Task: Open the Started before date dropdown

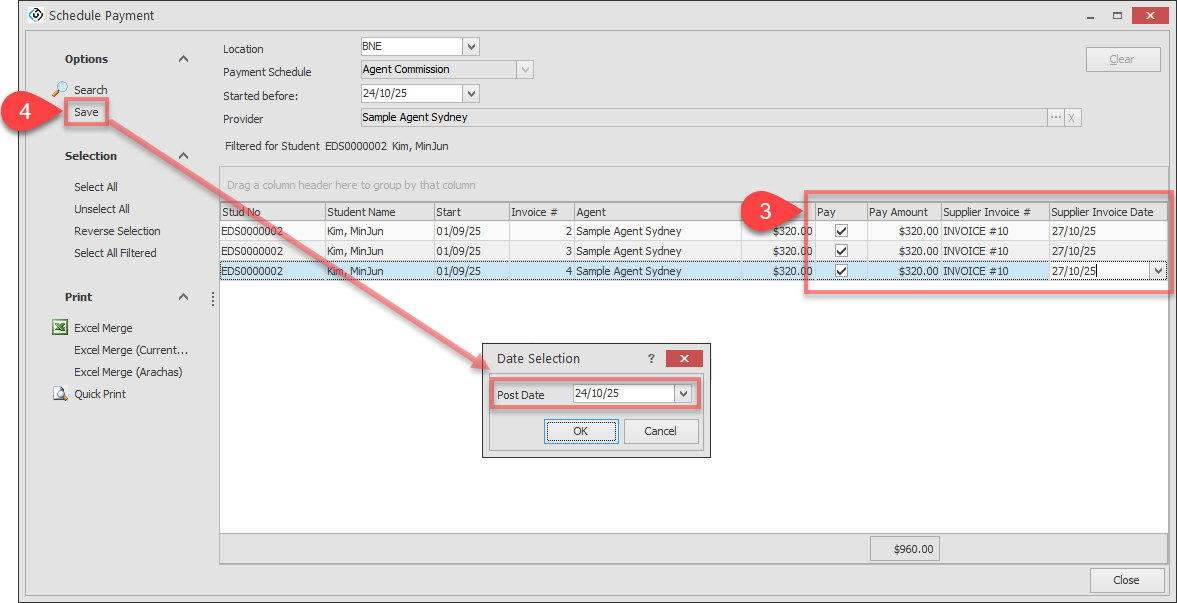Action: tap(471, 93)
